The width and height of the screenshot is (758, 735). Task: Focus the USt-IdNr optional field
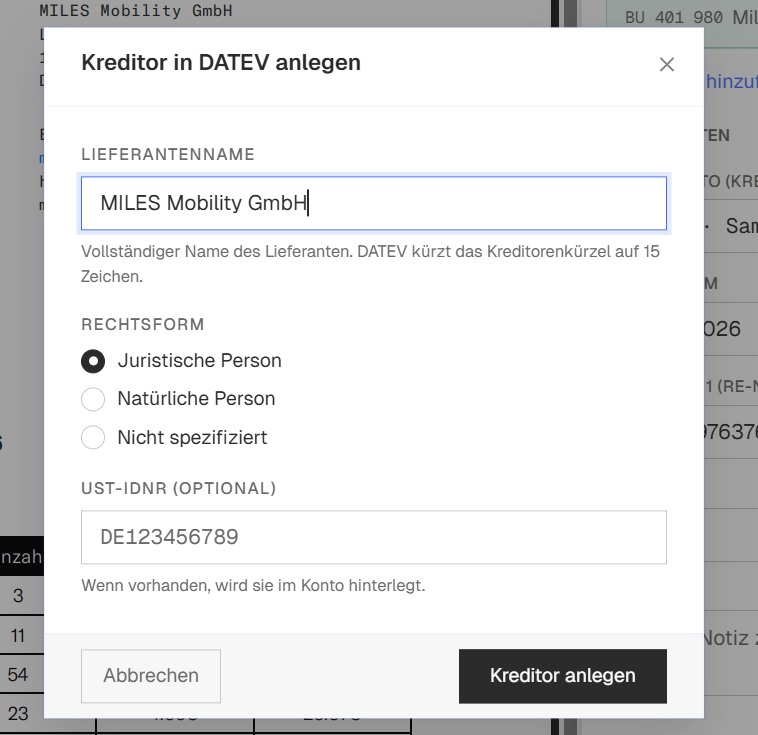374,537
